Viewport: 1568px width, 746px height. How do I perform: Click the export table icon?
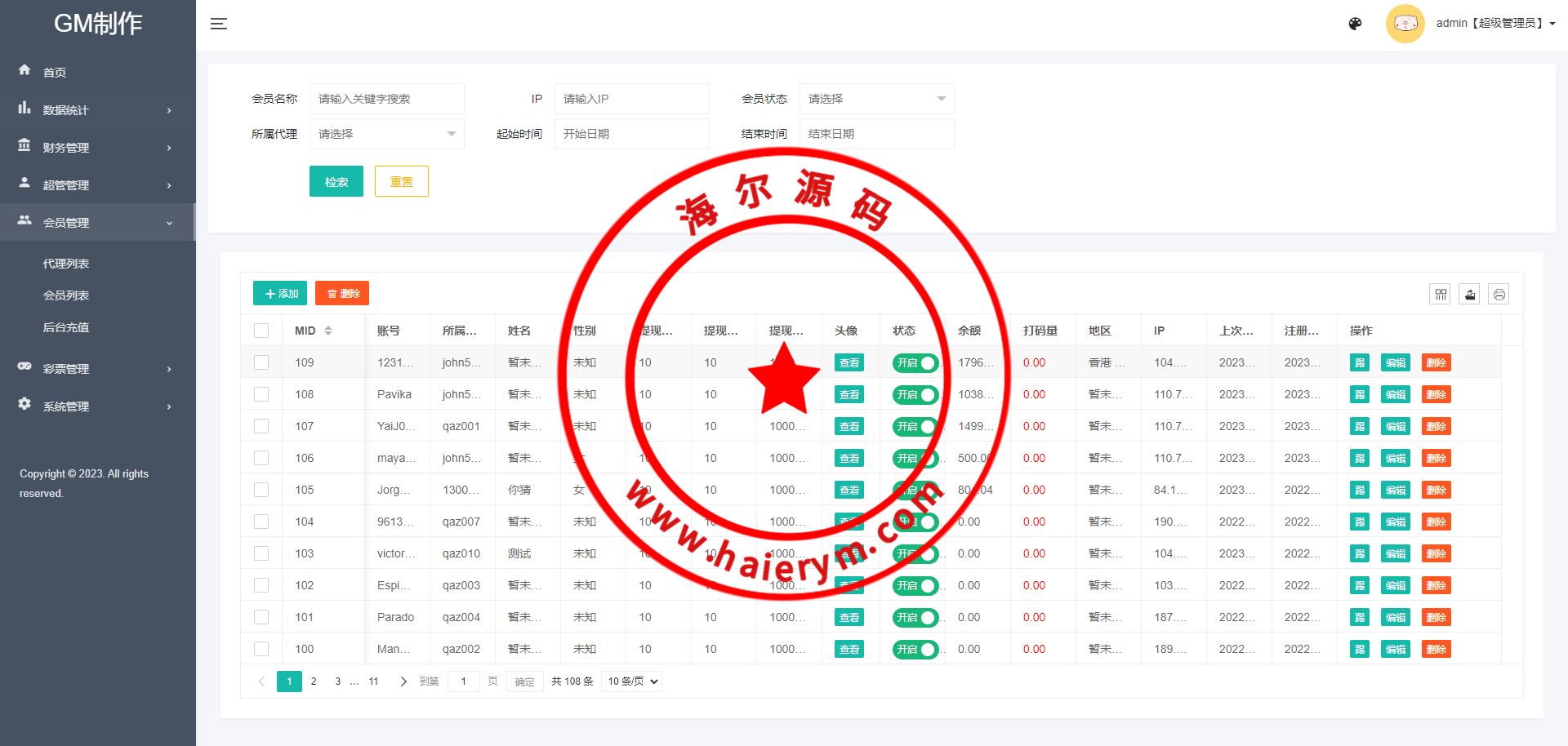(1469, 295)
